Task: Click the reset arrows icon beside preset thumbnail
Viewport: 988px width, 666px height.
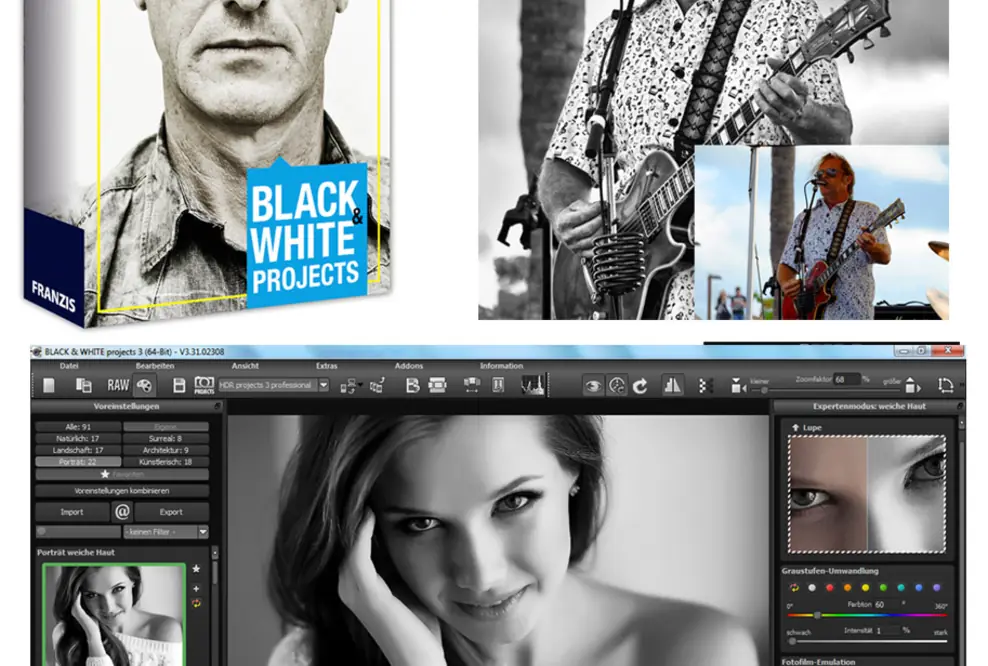Action: 197,604
